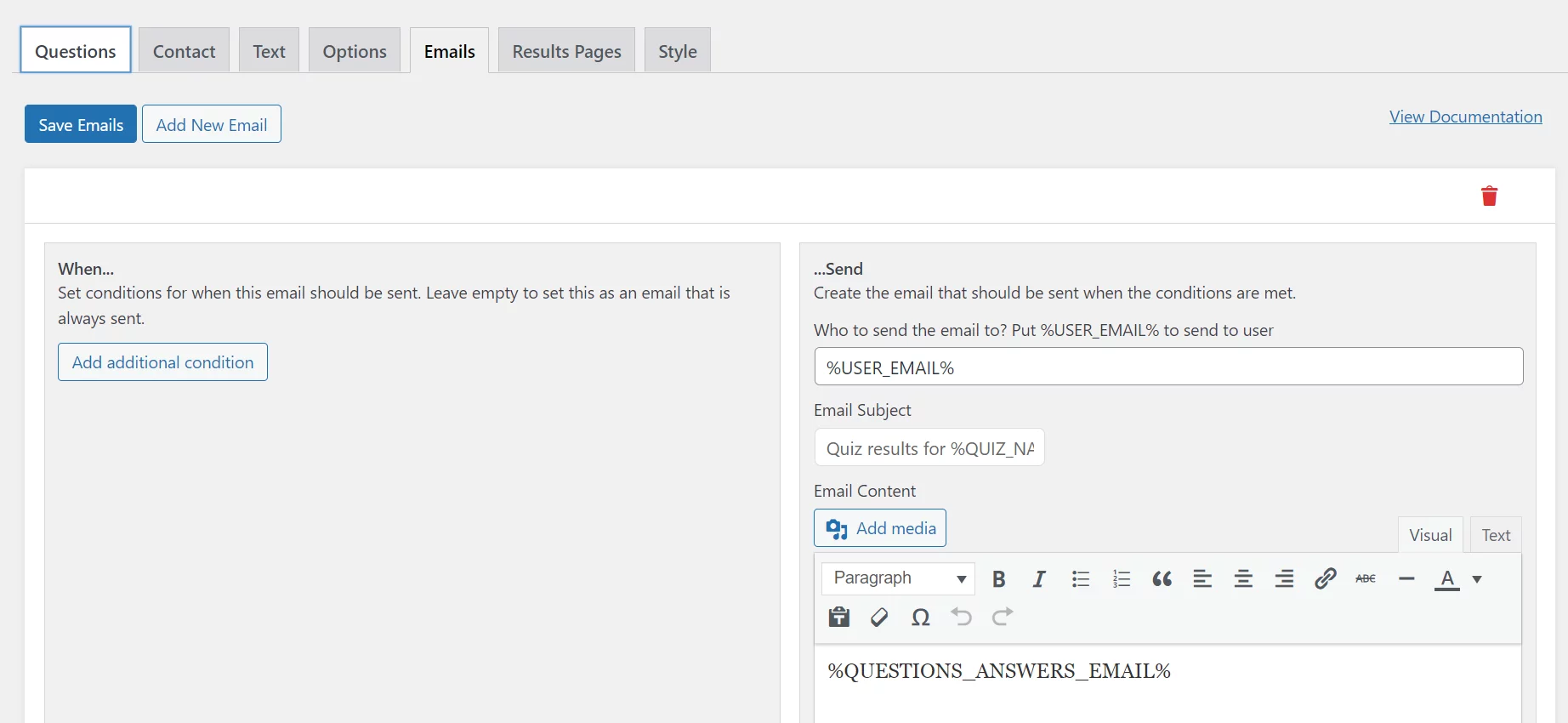Click the undo arrow in editor toolbar
This screenshot has width=1568, height=723.
(x=961, y=618)
